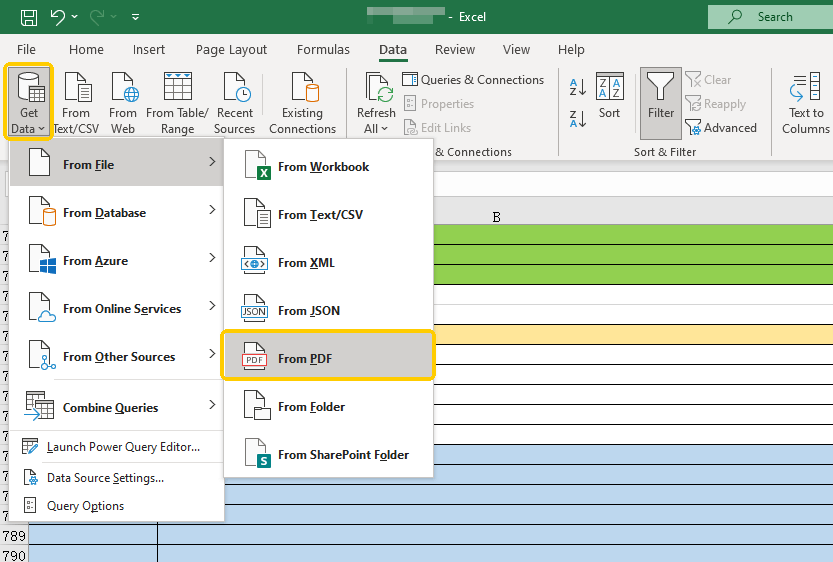Select the column B header

click(496, 216)
